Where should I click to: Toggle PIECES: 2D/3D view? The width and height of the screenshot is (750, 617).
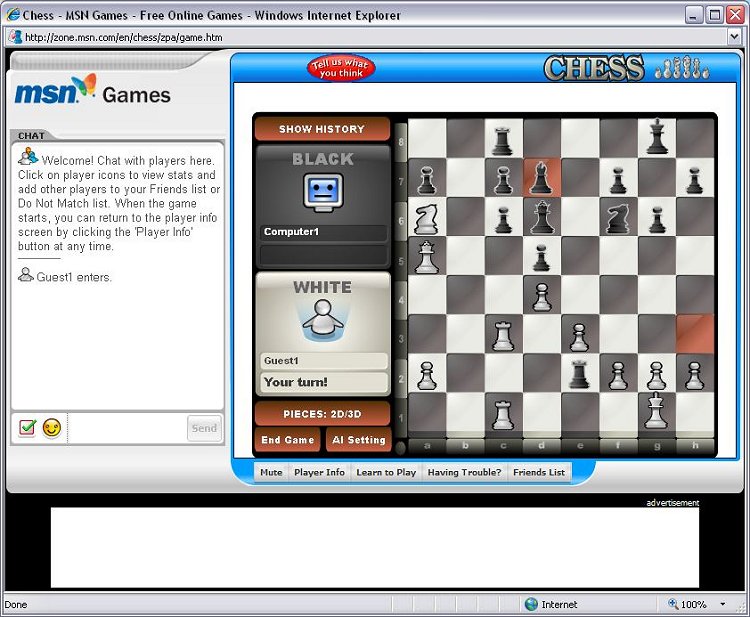click(x=322, y=414)
